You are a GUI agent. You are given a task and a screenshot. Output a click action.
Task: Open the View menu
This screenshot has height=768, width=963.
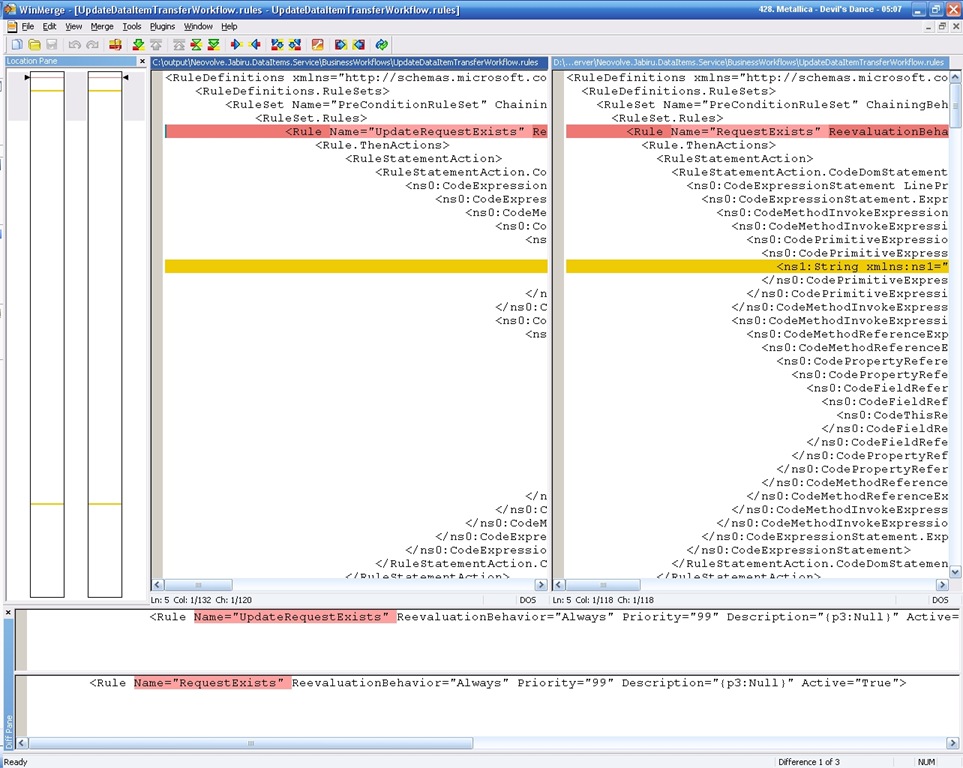click(x=74, y=26)
